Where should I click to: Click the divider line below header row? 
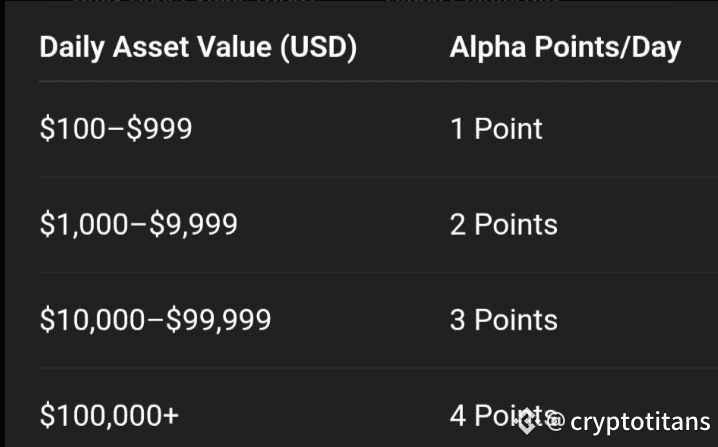click(378, 82)
